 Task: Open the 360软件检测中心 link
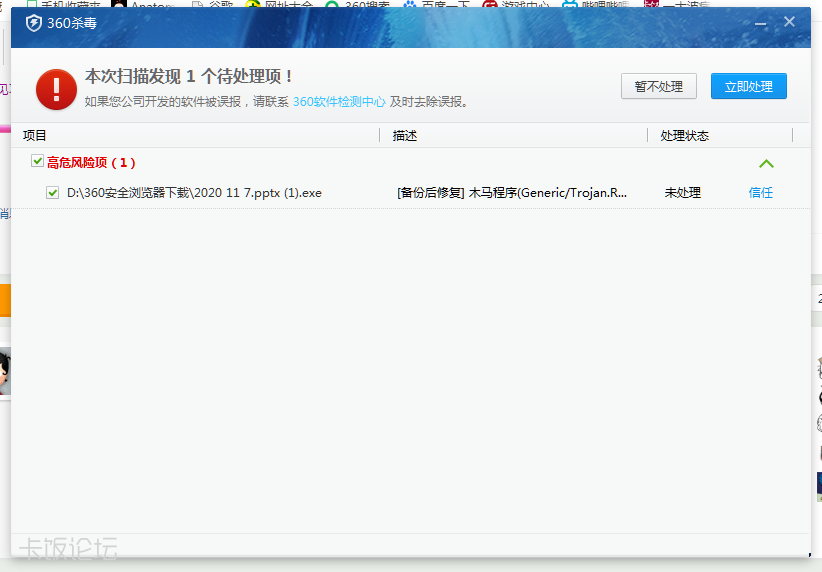point(339,102)
